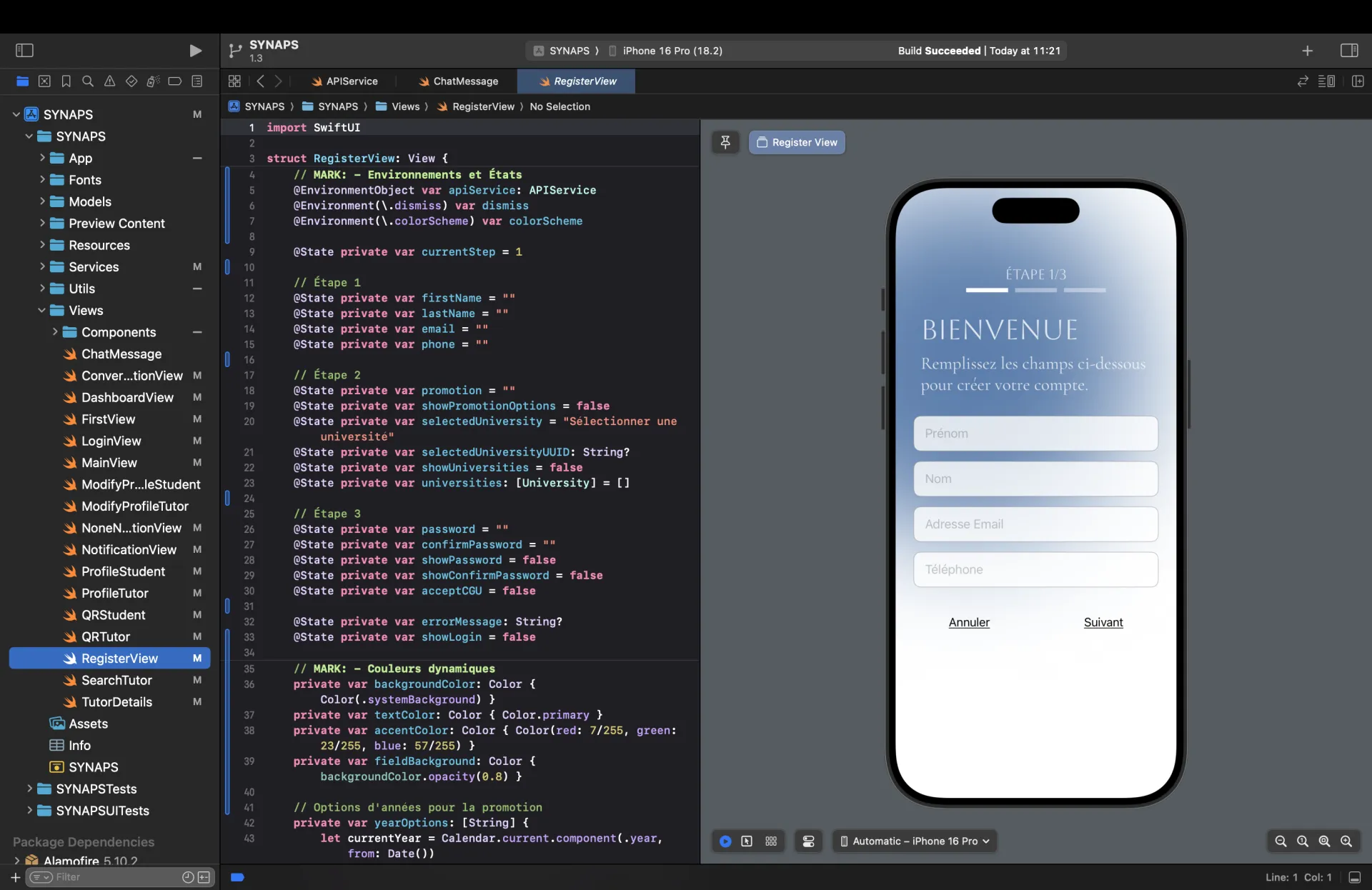This screenshot has width=1372, height=890.
Task: Expand the Components folder
Action: click(55, 332)
